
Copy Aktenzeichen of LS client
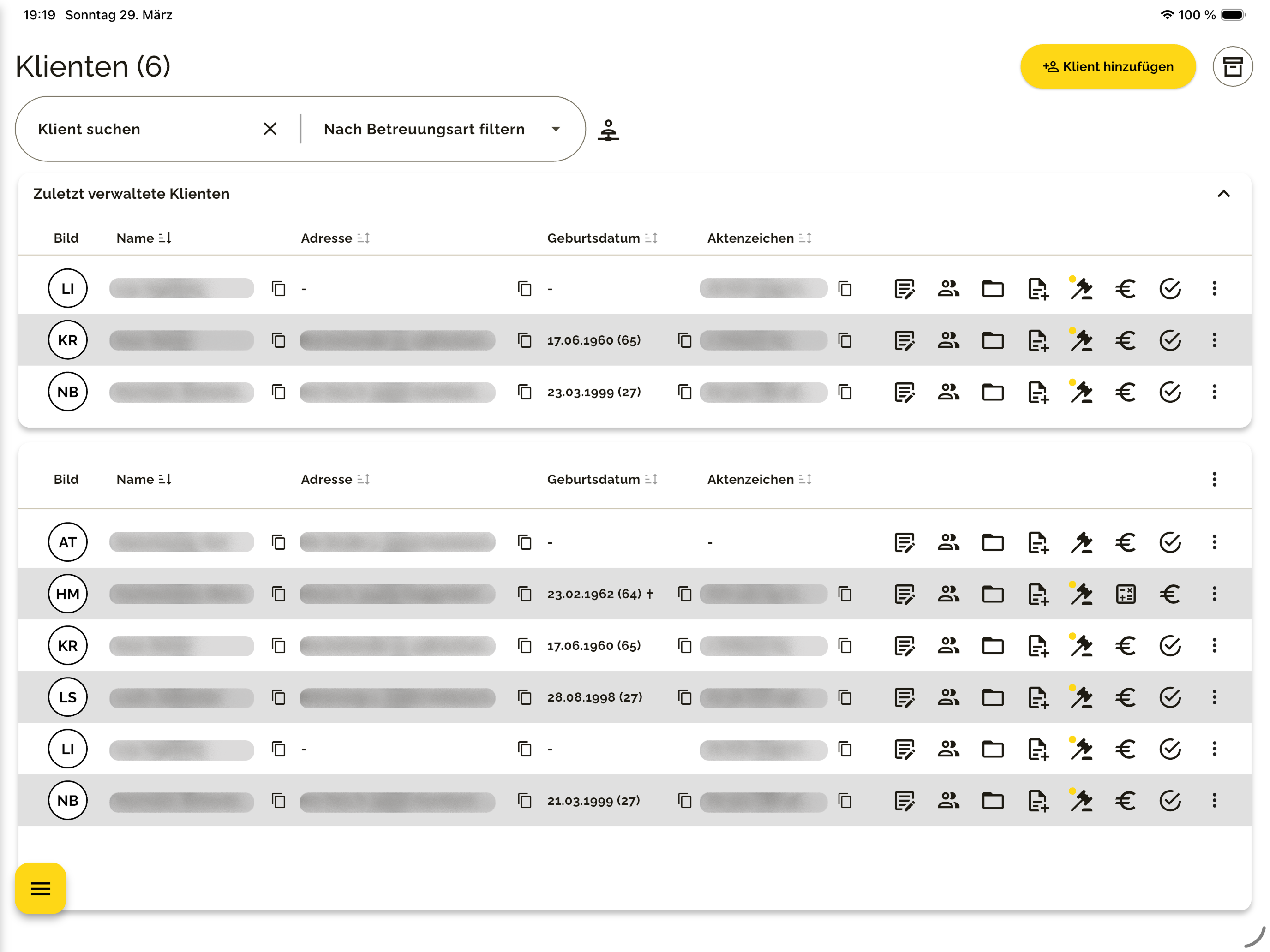tap(845, 697)
